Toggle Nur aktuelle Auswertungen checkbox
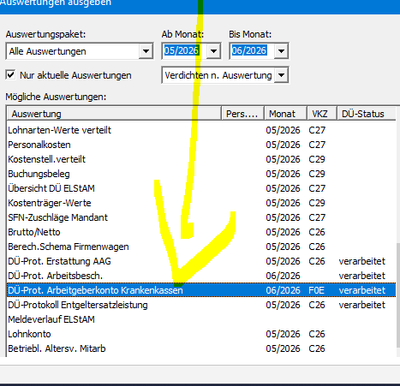 pyautogui.click(x=11, y=75)
